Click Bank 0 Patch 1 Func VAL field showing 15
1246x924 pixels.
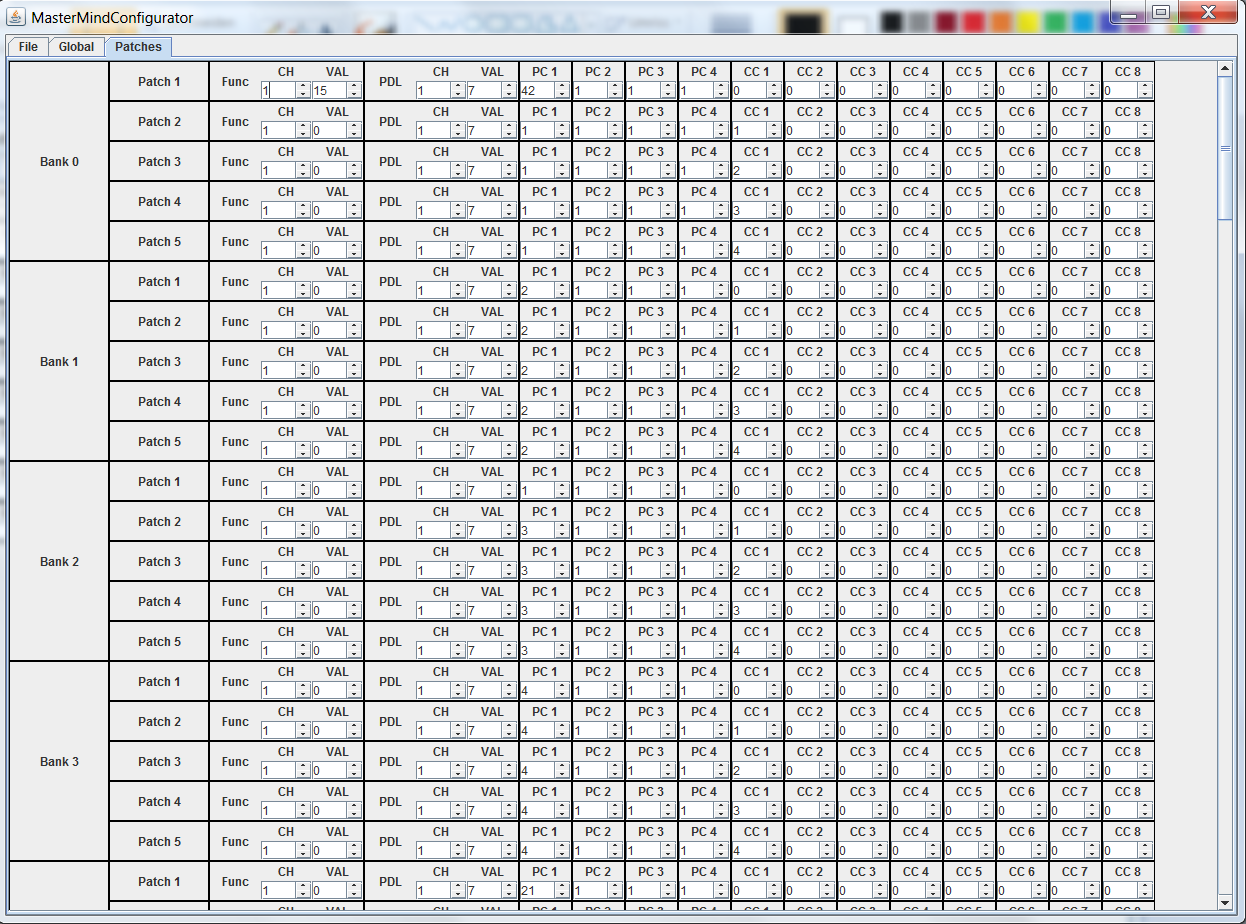point(330,90)
